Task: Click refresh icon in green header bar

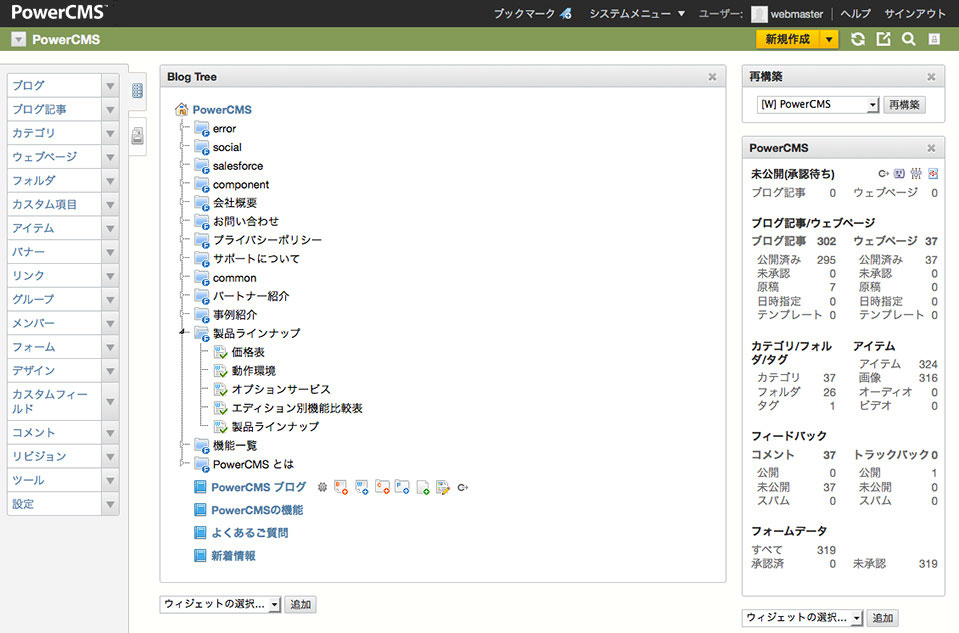Action: [x=858, y=39]
